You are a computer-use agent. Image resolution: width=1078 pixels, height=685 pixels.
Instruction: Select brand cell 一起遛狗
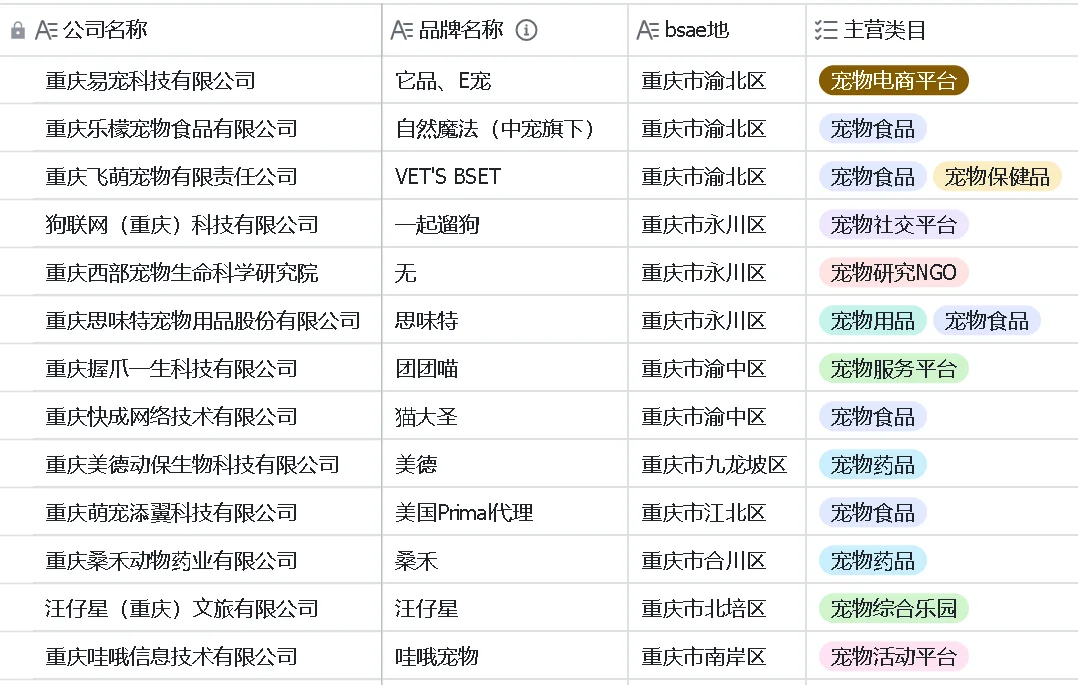tap(505, 224)
